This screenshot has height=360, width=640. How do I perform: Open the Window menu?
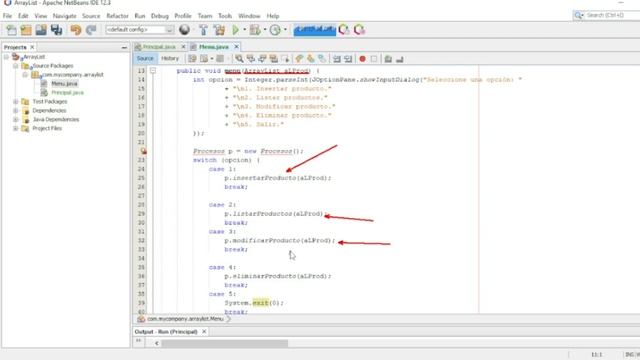click(249, 16)
